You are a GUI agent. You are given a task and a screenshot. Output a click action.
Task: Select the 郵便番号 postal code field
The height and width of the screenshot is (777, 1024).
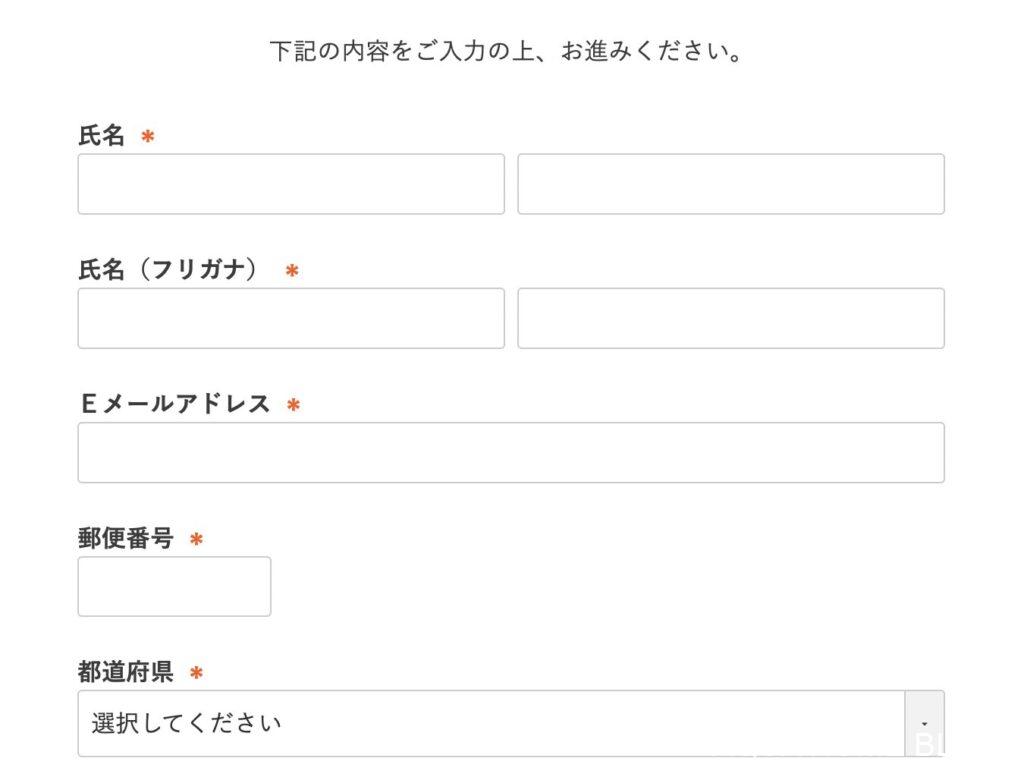[174, 586]
